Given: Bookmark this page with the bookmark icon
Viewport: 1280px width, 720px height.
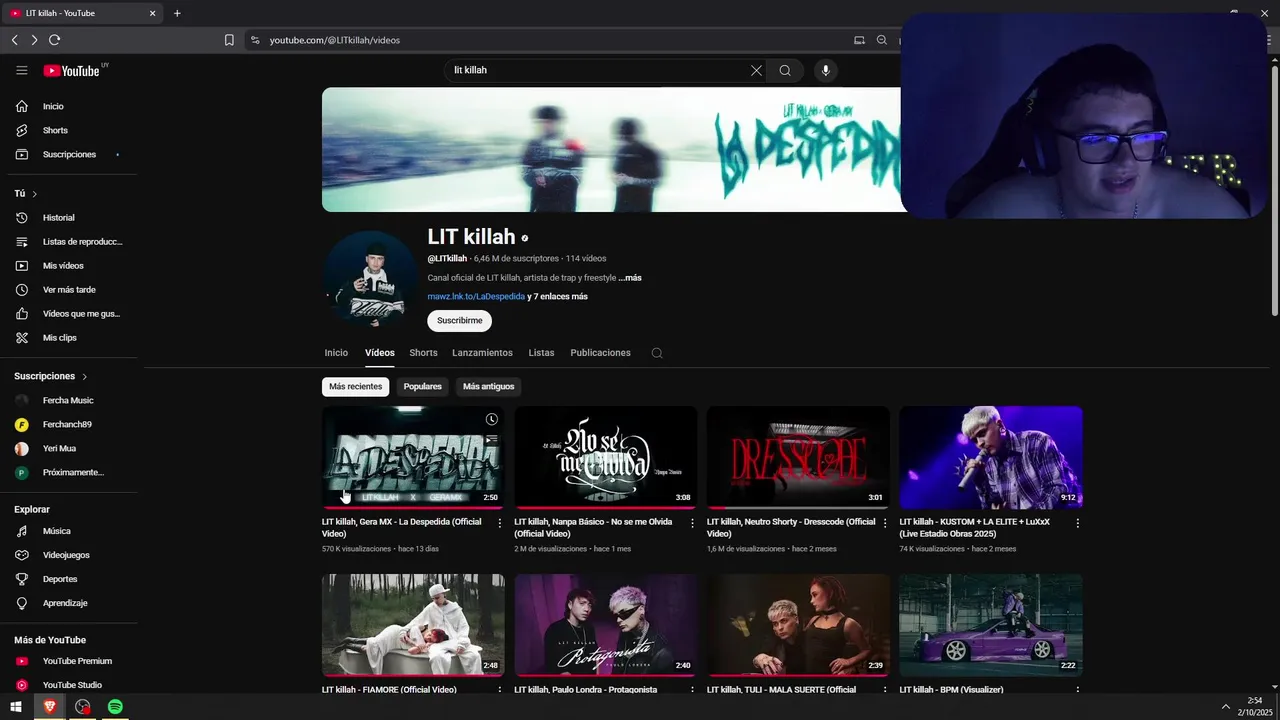Looking at the screenshot, I should [229, 40].
